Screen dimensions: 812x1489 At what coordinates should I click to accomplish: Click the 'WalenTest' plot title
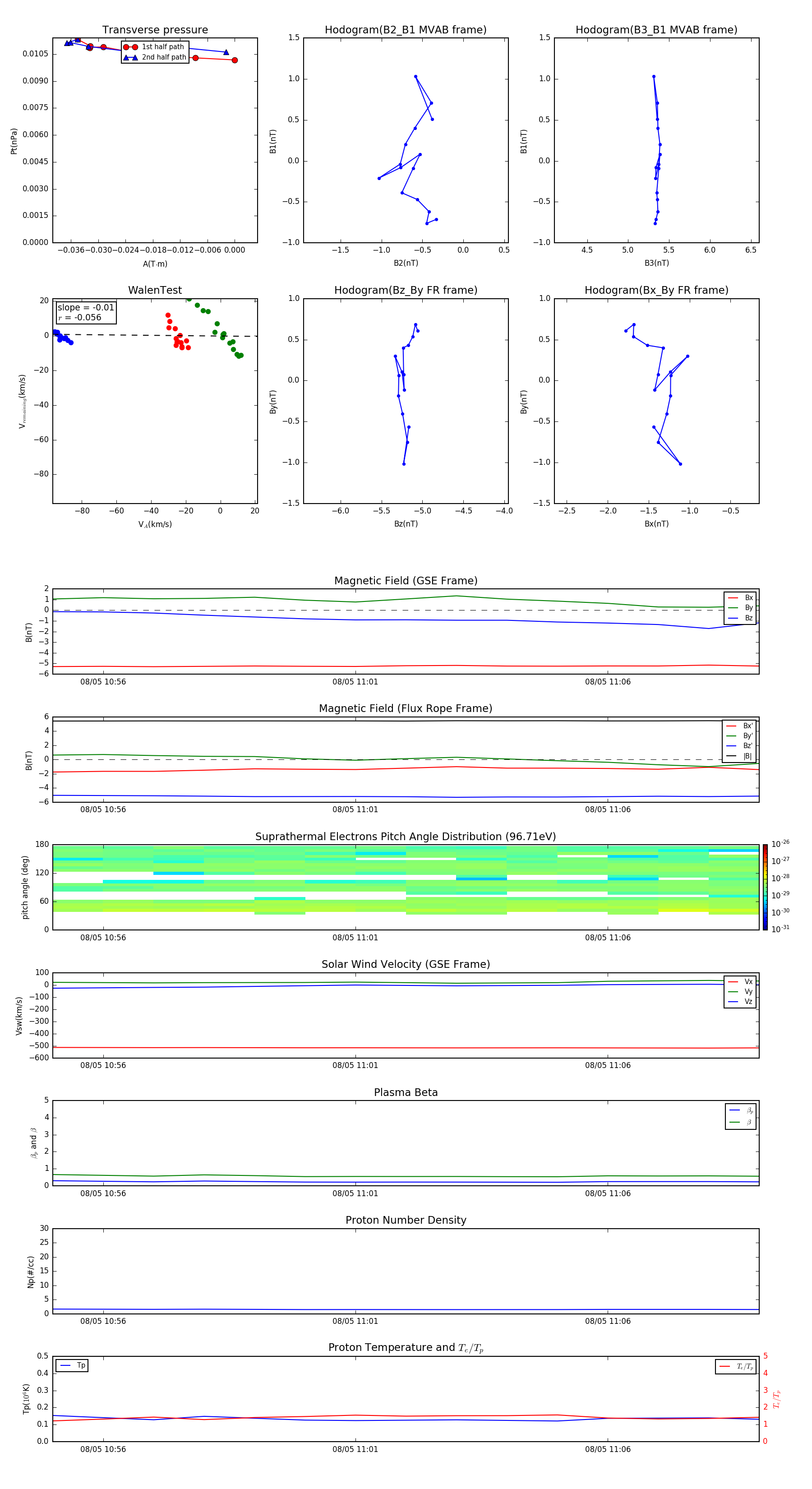click(155, 290)
